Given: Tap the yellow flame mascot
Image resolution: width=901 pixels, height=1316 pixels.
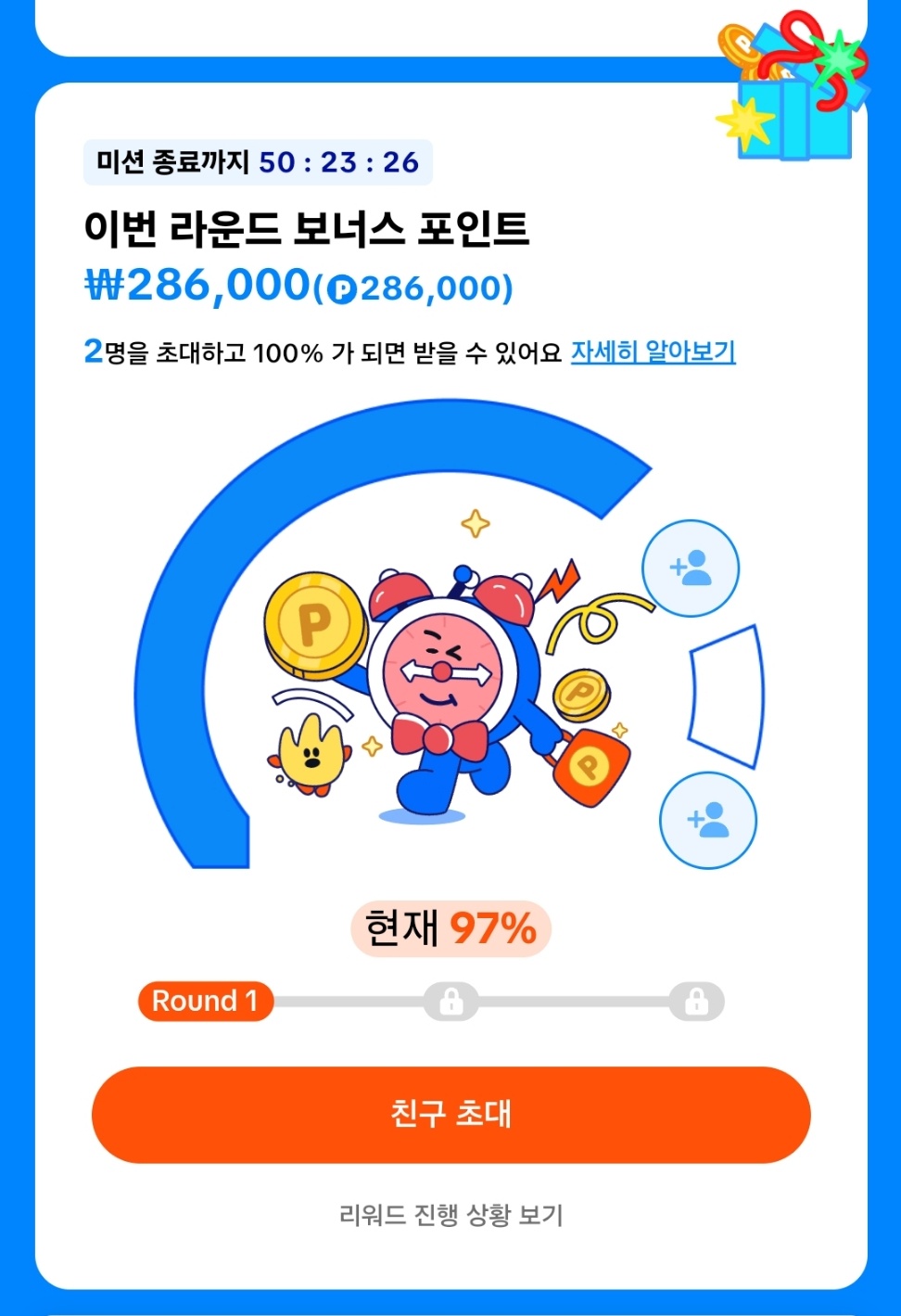Looking at the screenshot, I should pyautogui.click(x=311, y=753).
